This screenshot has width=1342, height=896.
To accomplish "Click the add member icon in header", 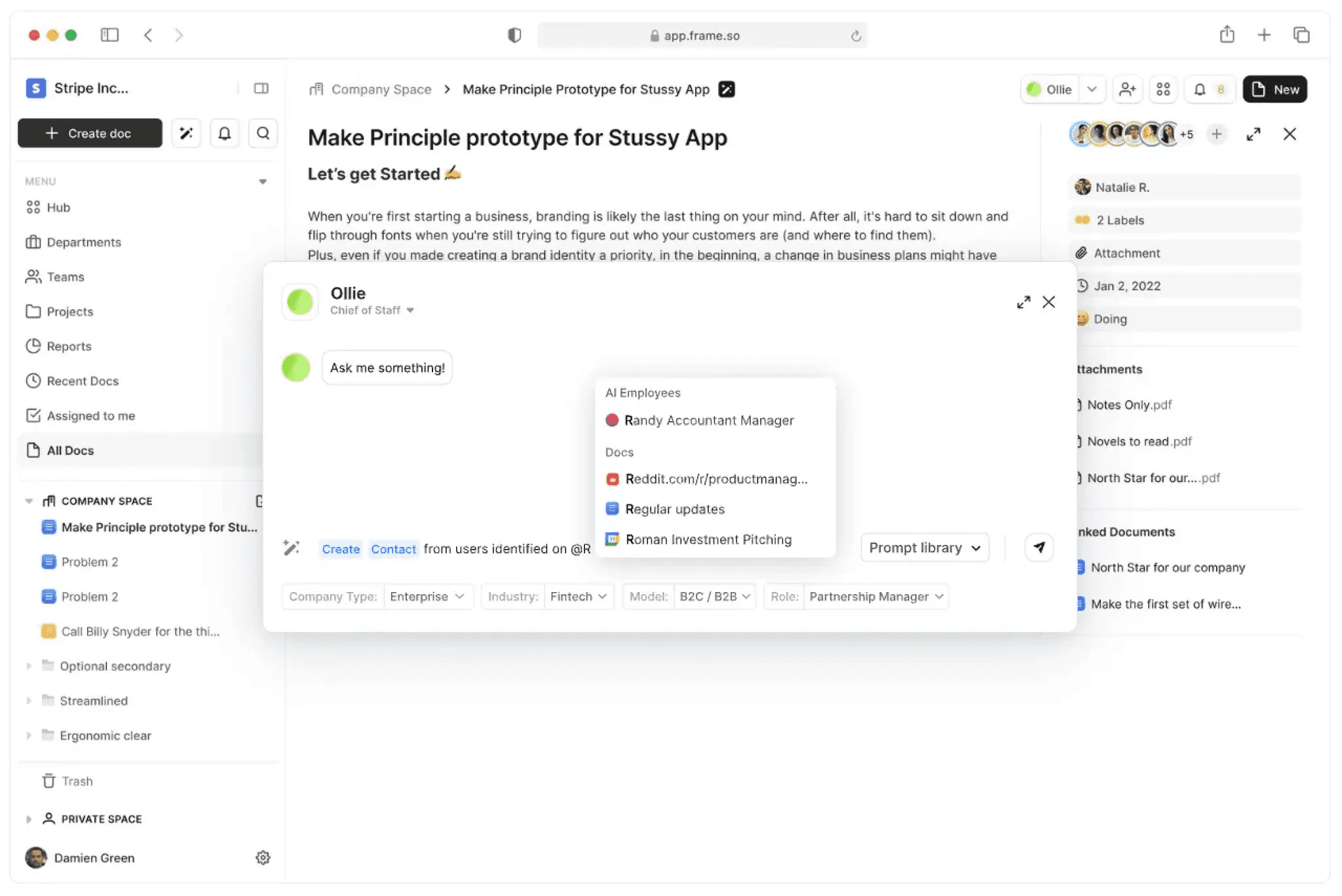I will coord(1127,90).
